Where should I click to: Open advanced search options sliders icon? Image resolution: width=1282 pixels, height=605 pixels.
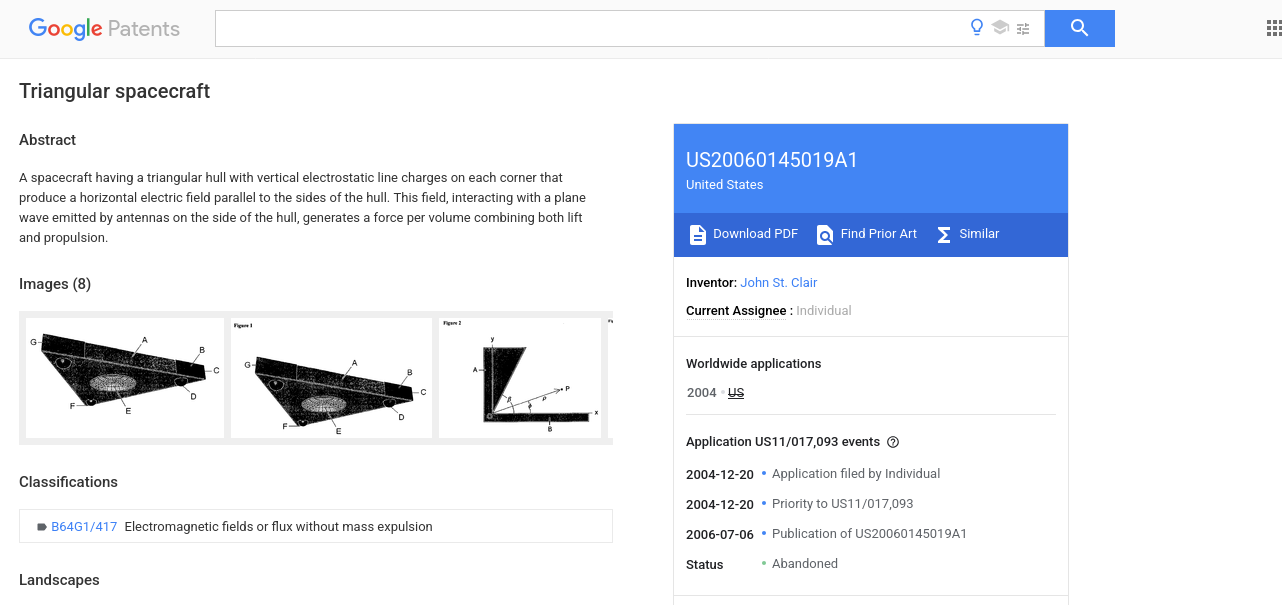pos(1023,29)
